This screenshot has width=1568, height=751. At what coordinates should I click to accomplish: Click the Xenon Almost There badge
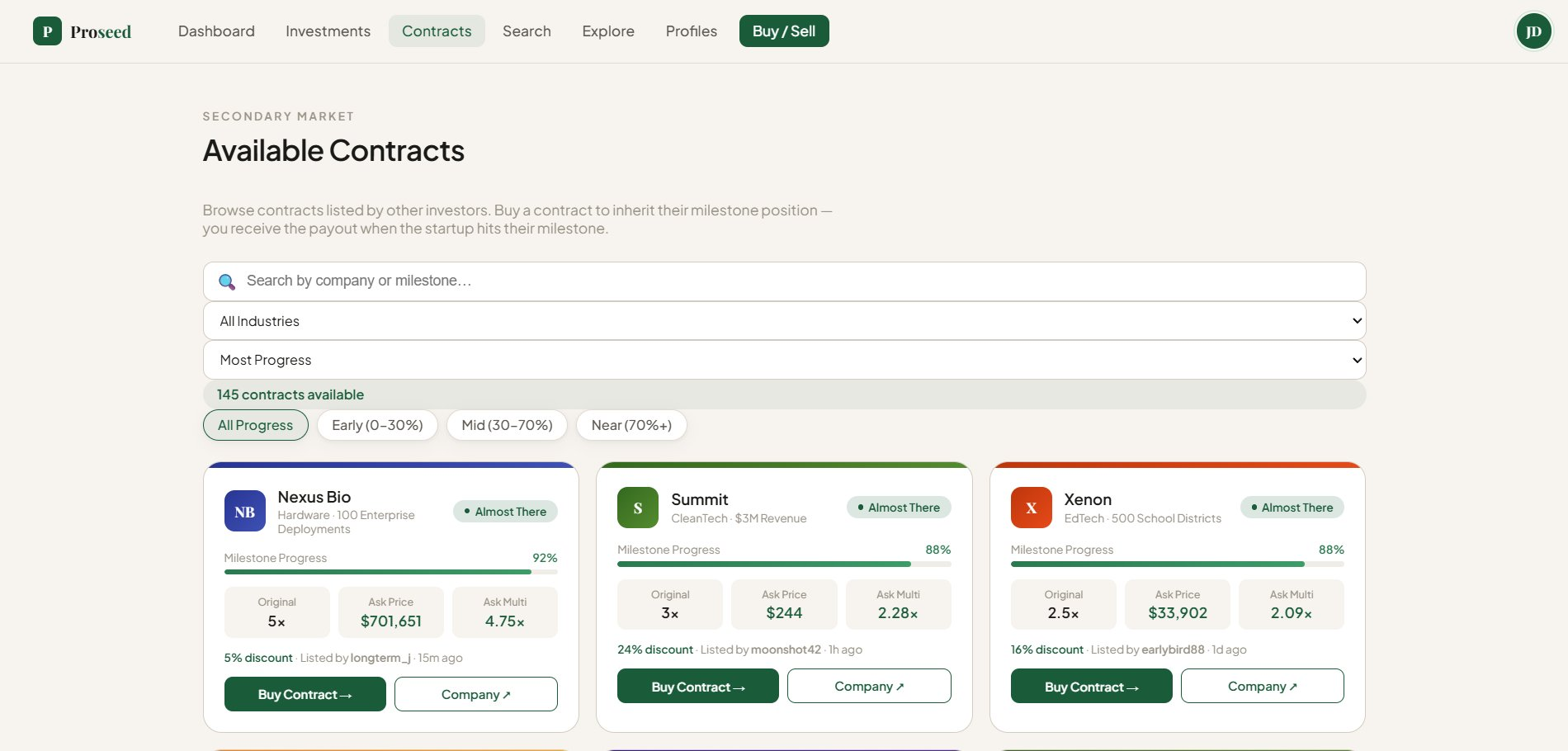1292,508
